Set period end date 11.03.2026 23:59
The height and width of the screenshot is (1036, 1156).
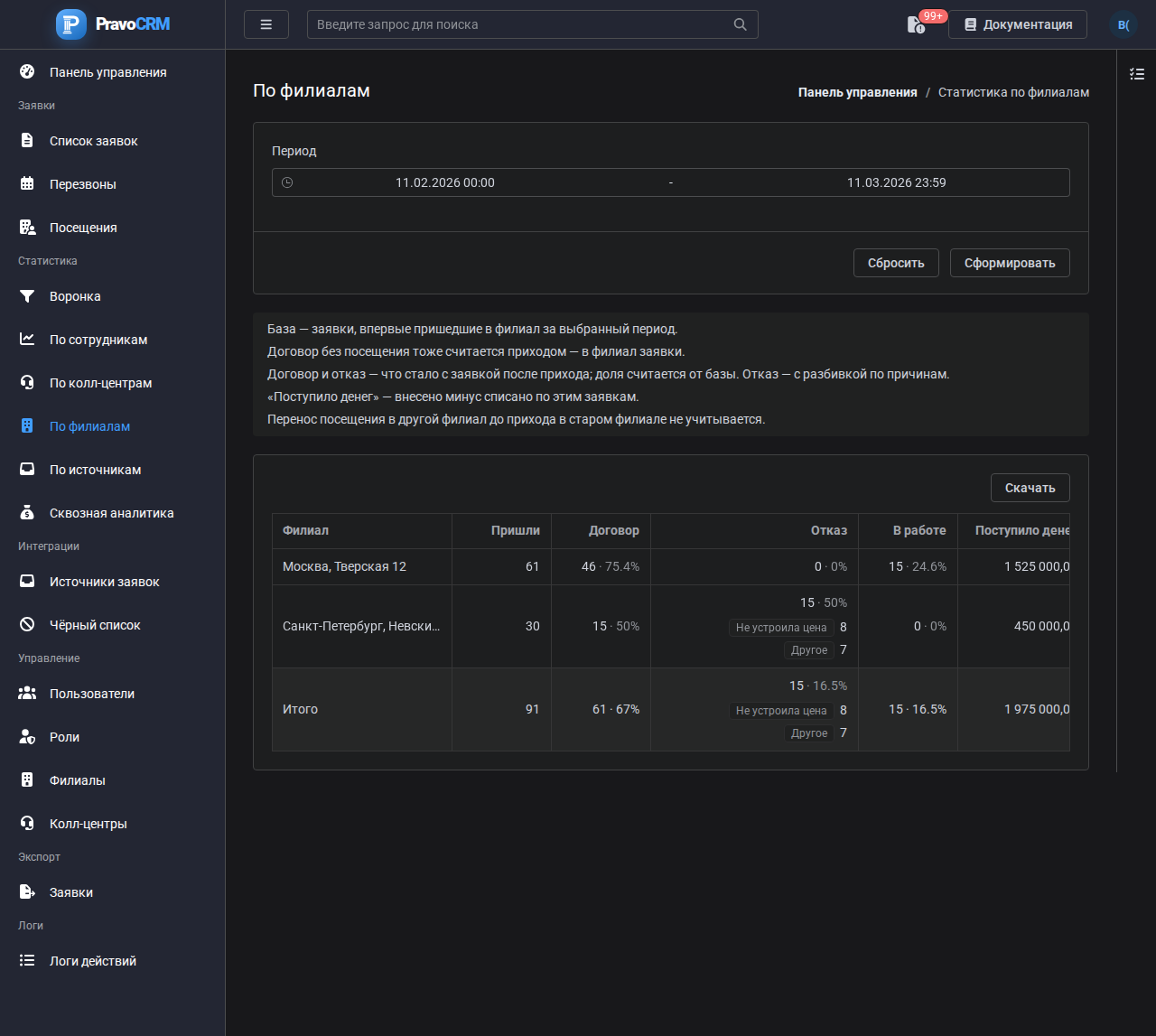897,182
